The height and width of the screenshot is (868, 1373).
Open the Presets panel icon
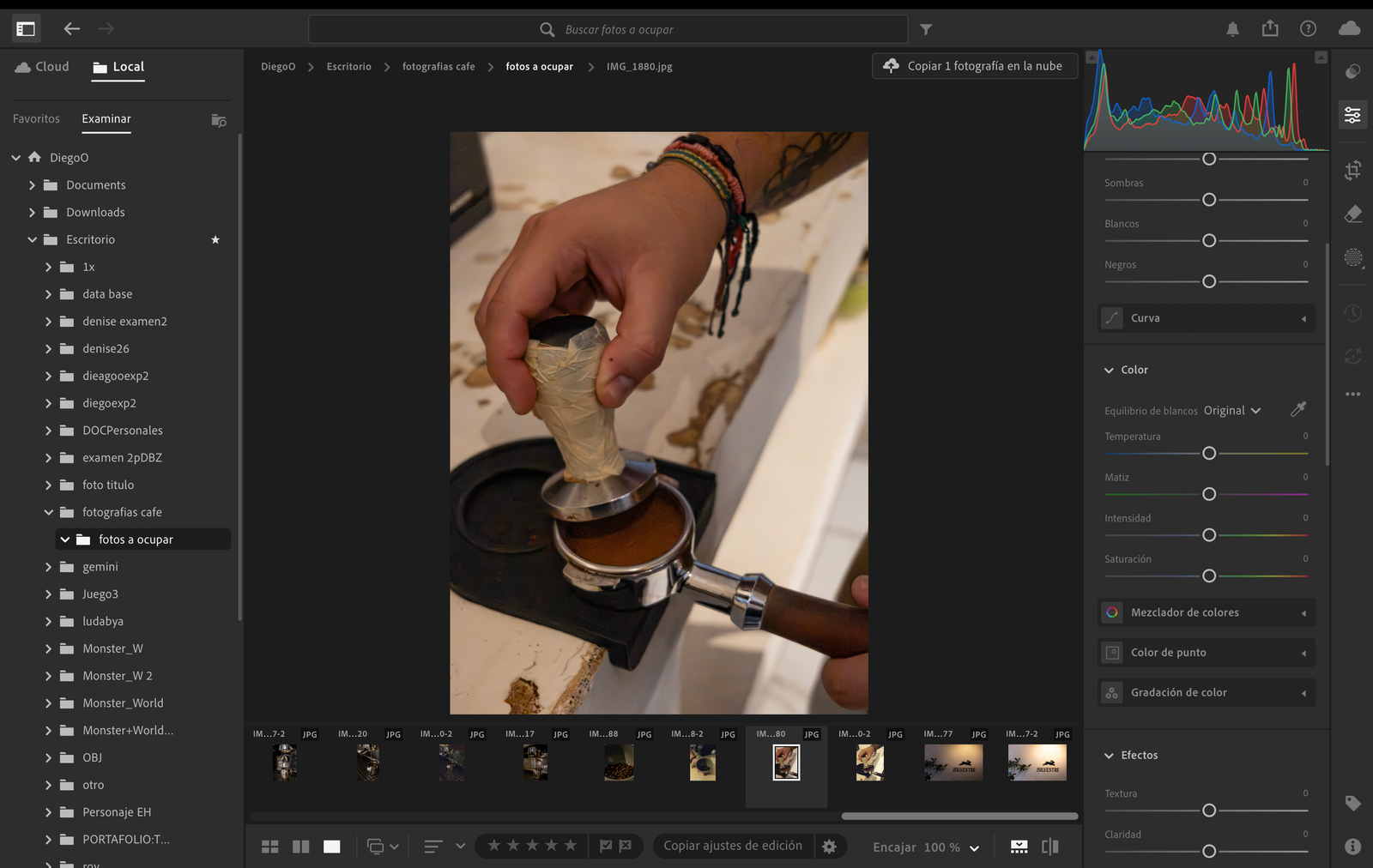(1352, 71)
